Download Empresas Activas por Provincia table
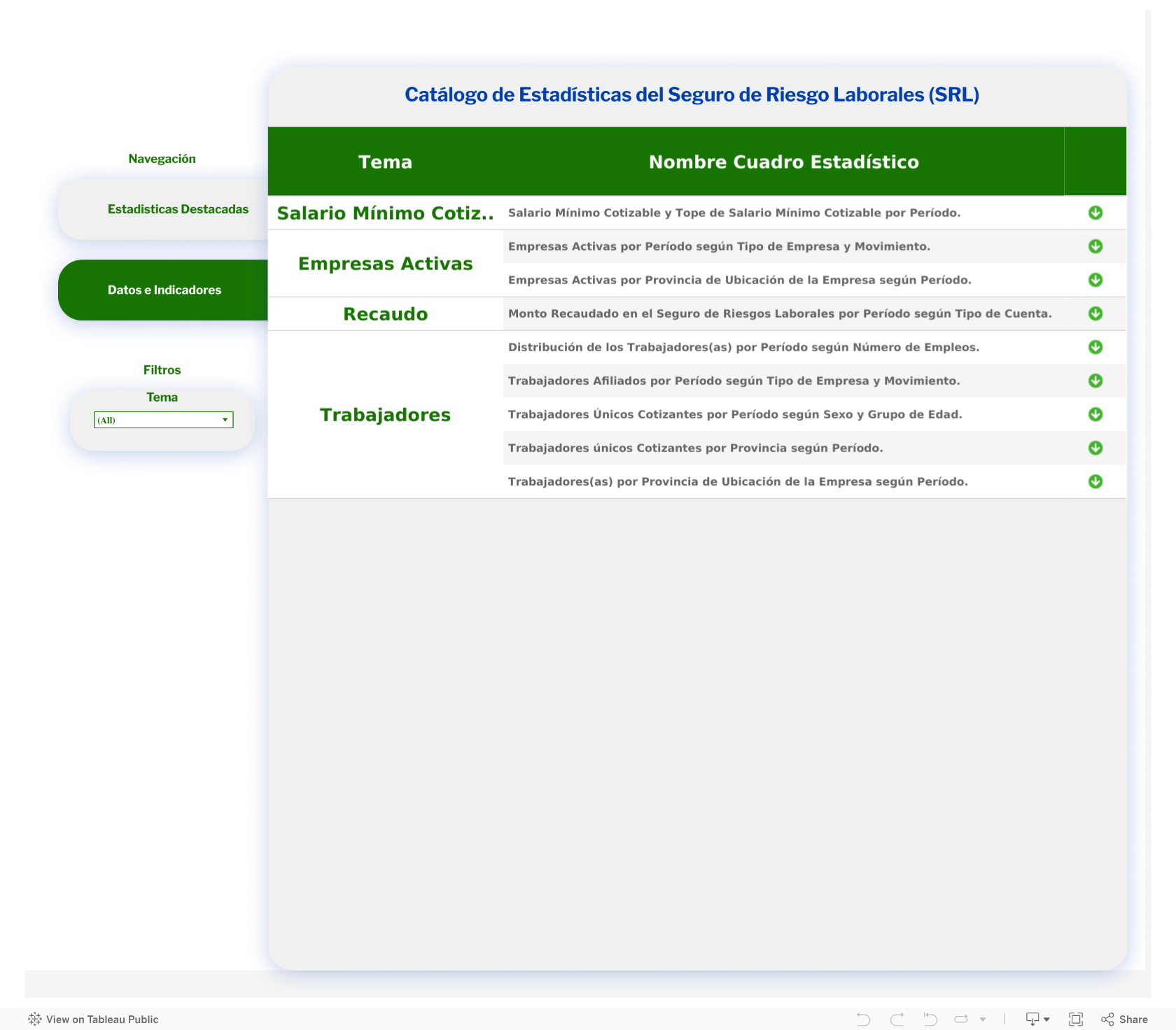 1095,280
